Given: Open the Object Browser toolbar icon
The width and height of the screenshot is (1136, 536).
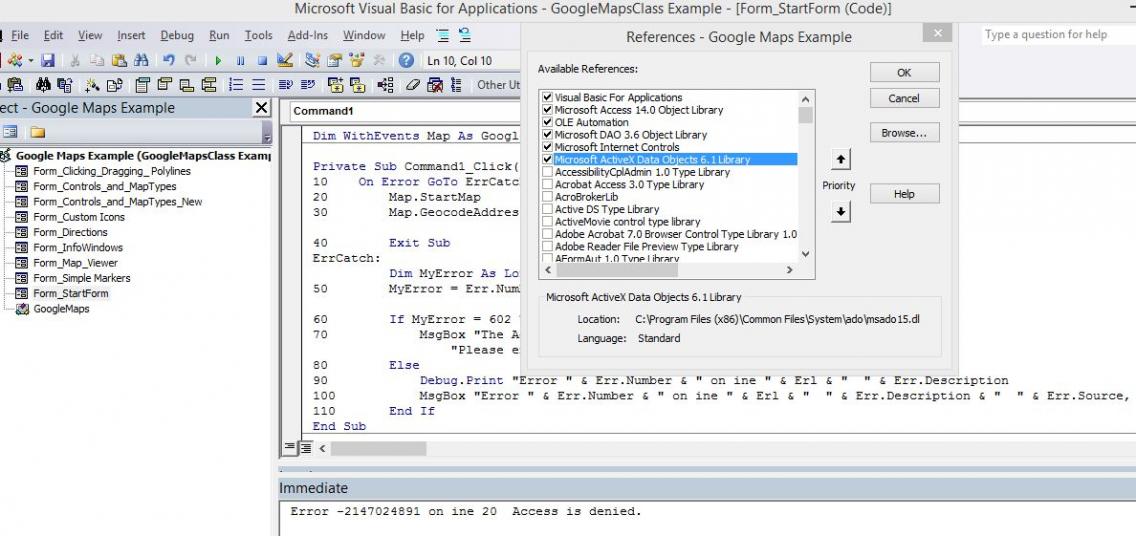Looking at the screenshot, I should pyautogui.click(x=356, y=61).
